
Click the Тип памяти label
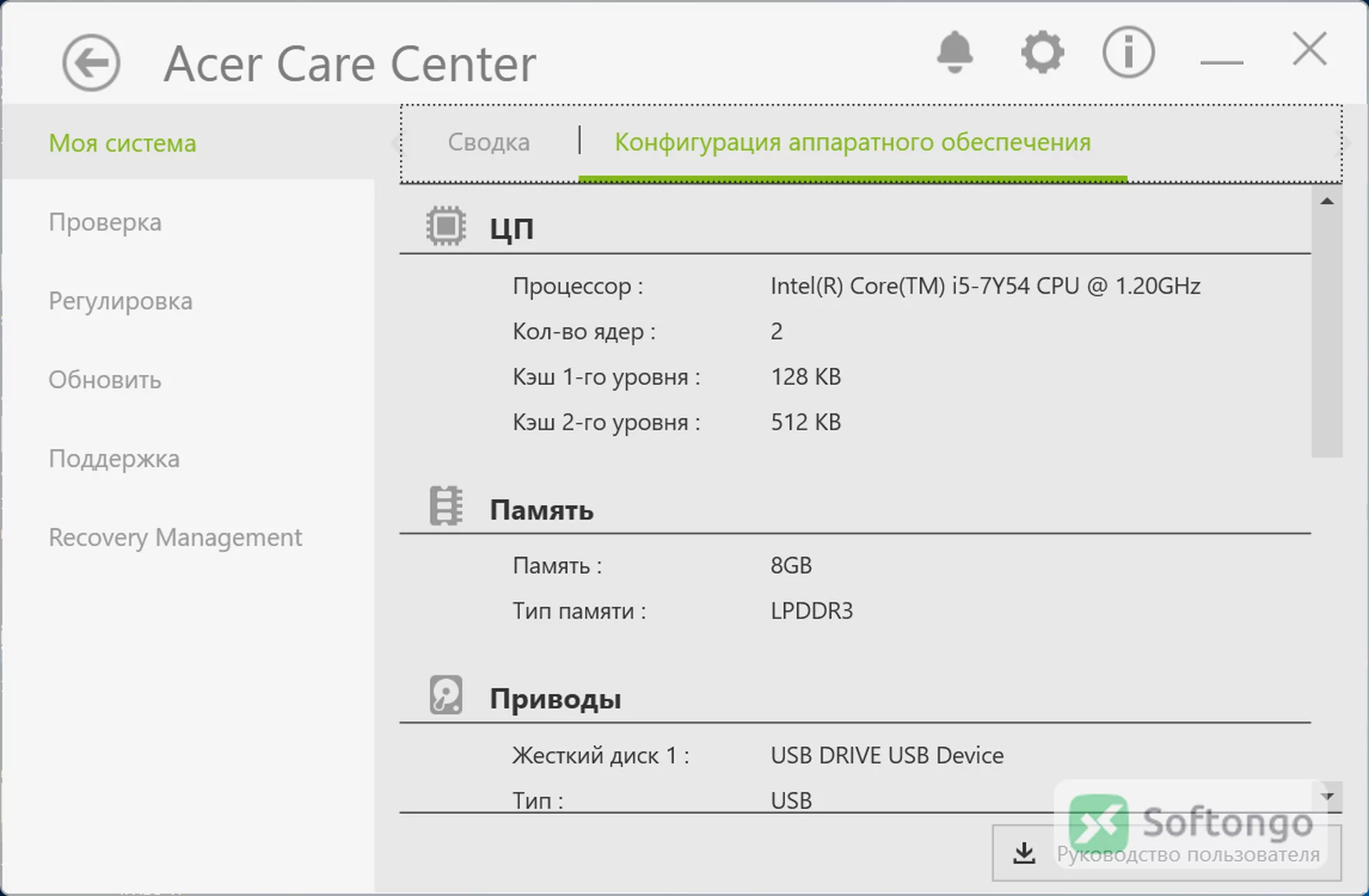(579, 611)
